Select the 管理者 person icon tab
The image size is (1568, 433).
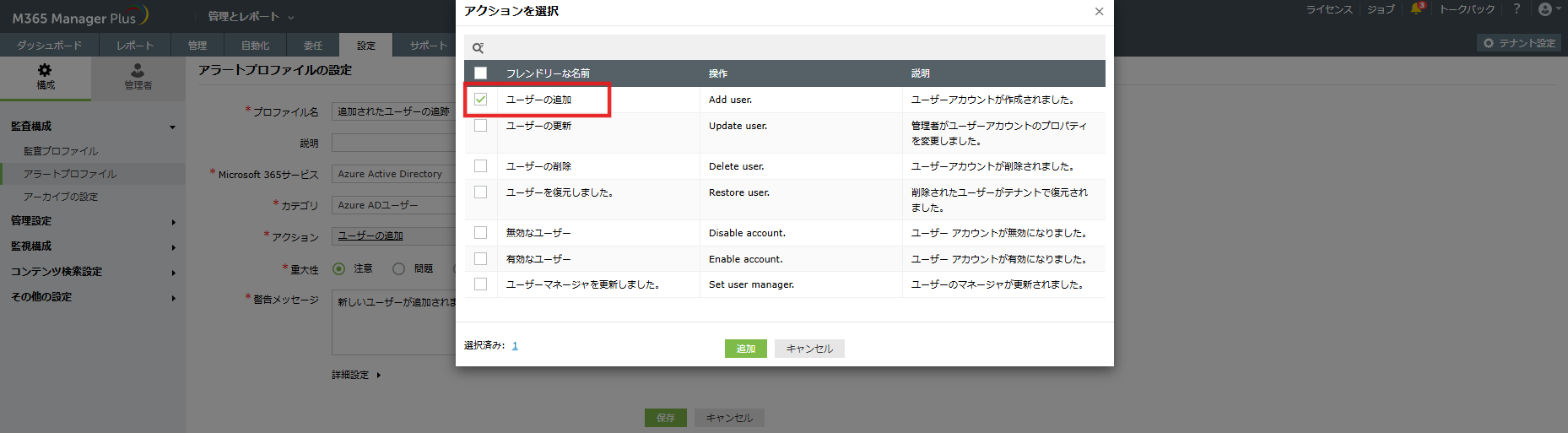pos(138,77)
